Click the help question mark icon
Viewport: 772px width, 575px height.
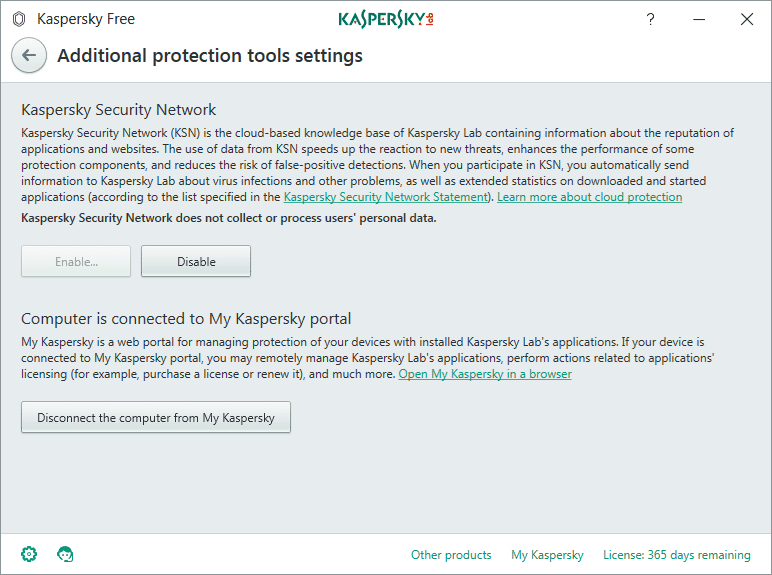(x=650, y=19)
